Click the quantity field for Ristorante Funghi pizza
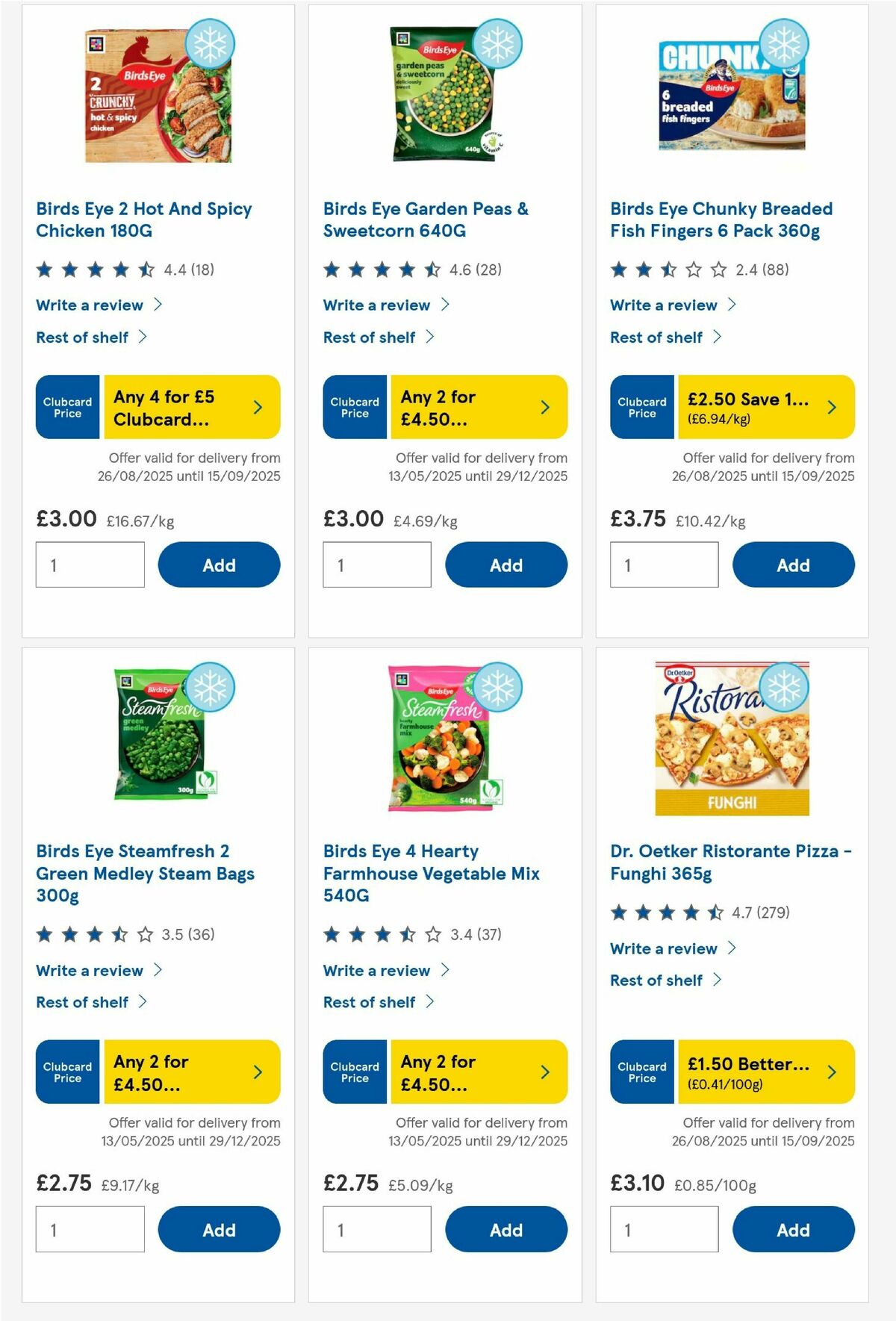896x1321 pixels. (664, 1230)
